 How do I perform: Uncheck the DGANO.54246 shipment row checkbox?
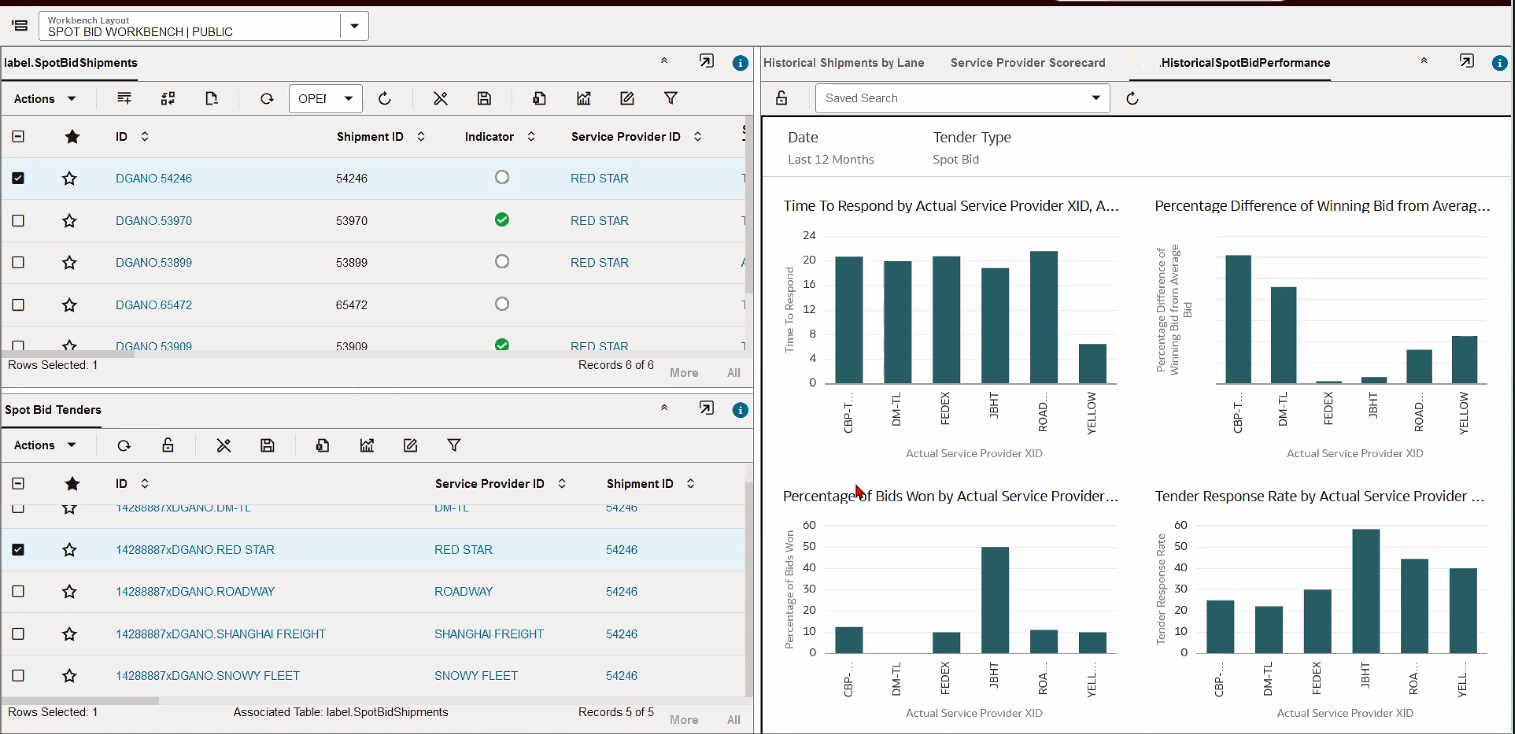click(18, 179)
